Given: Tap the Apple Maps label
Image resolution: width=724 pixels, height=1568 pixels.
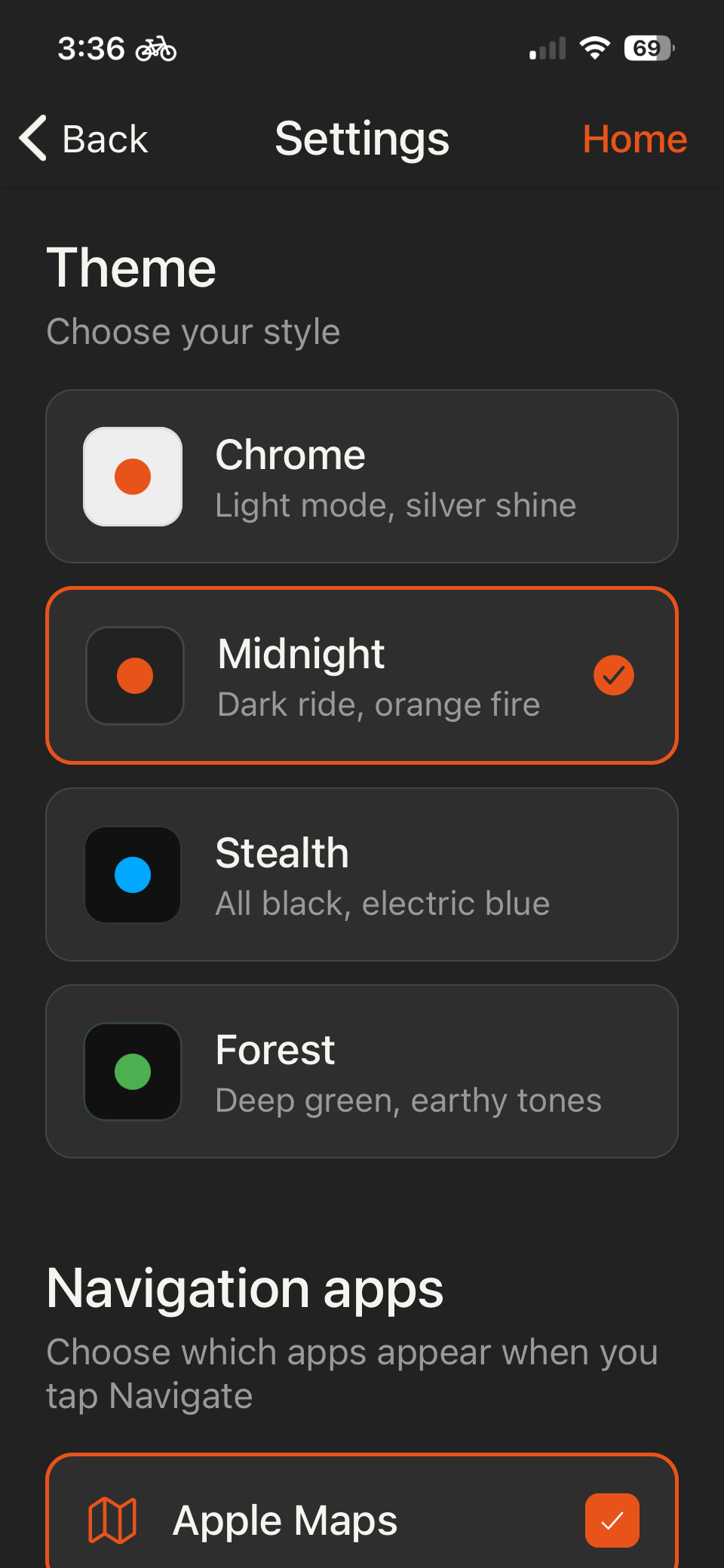Looking at the screenshot, I should click(x=285, y=1520).
